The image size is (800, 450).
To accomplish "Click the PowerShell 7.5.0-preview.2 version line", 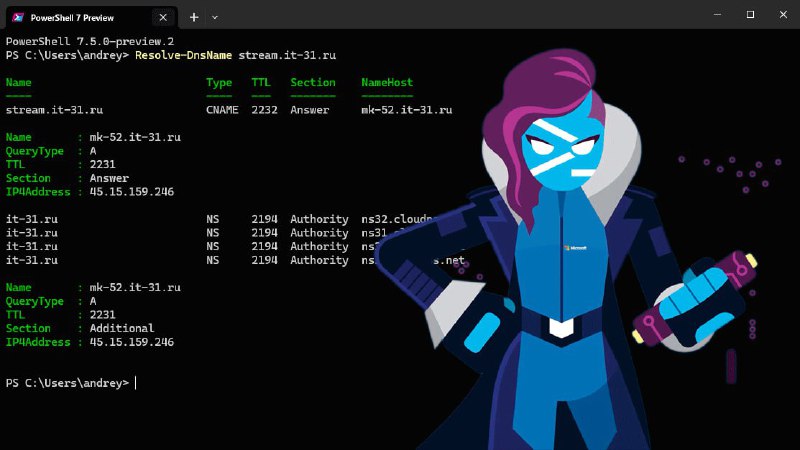I will pos(90,41).
